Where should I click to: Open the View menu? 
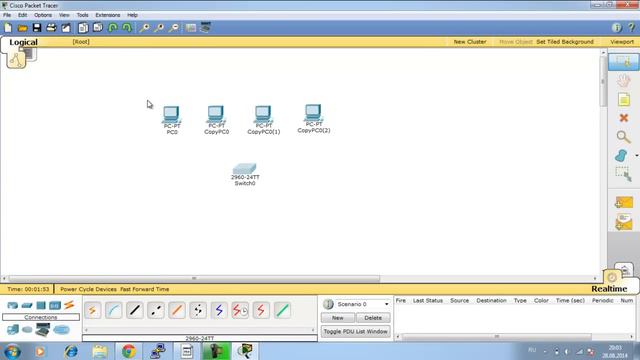[x=64, y=15]
